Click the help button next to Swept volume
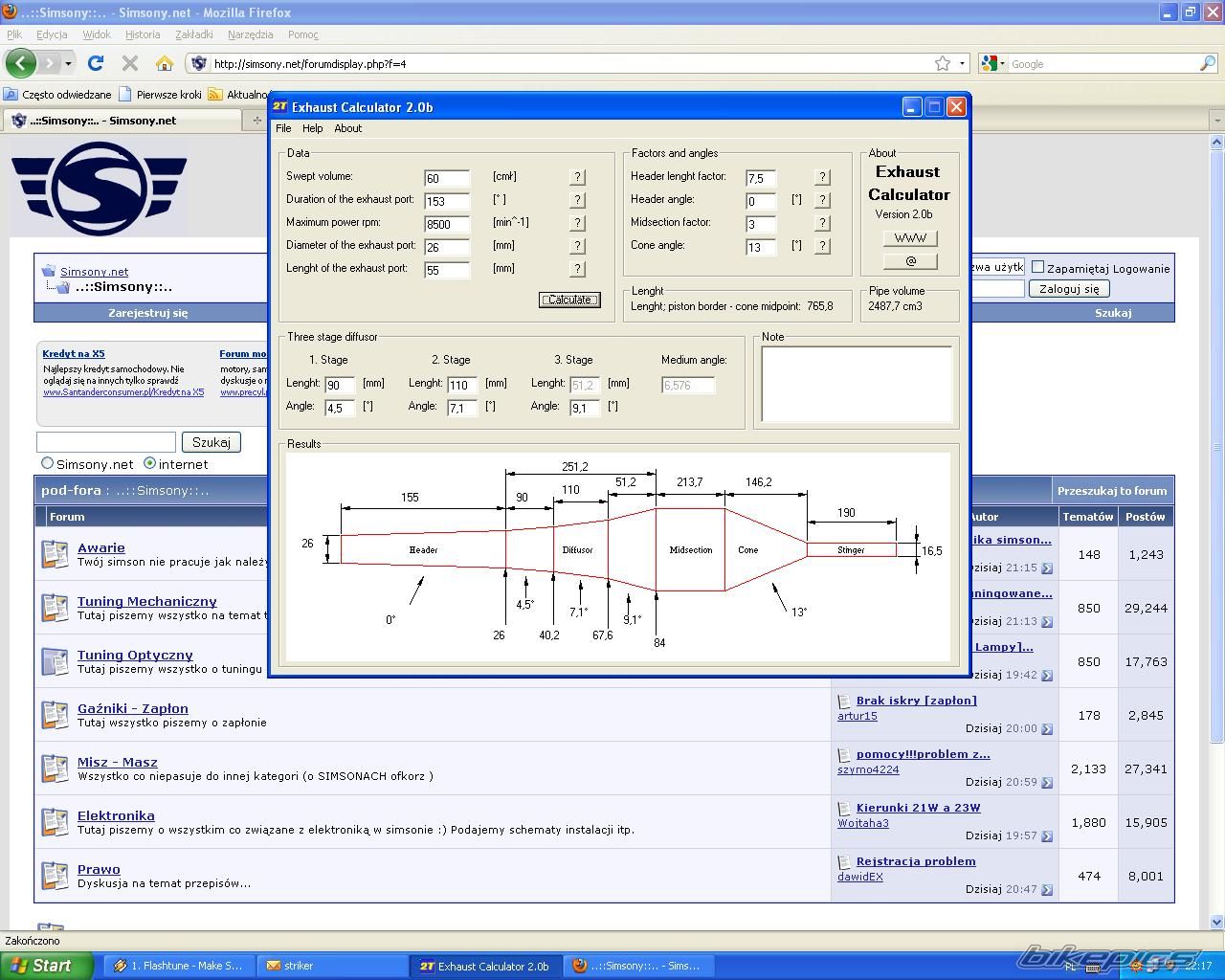 [577, 177]
